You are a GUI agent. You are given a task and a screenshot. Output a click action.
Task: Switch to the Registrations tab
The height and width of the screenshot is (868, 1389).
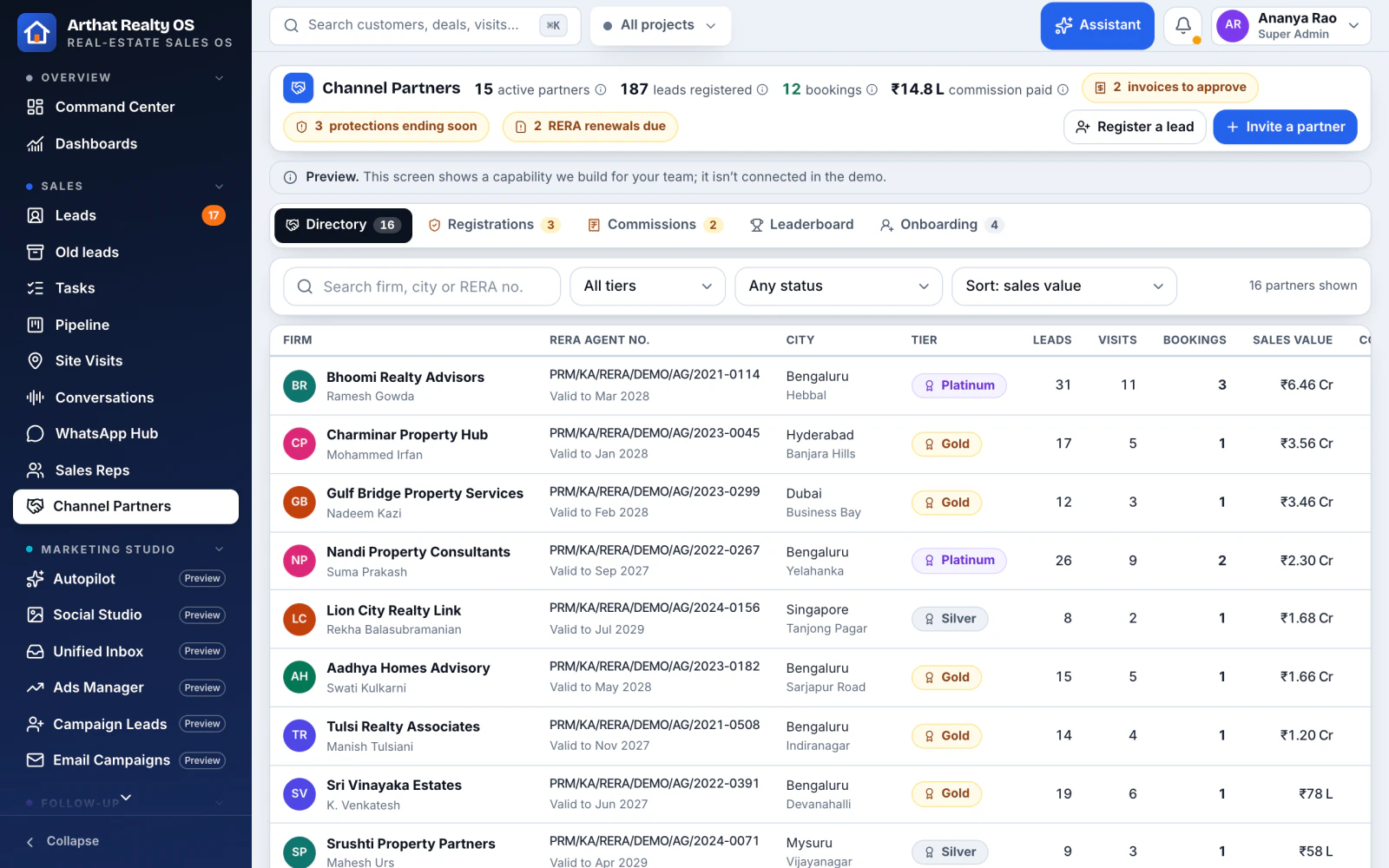point(494,225)
